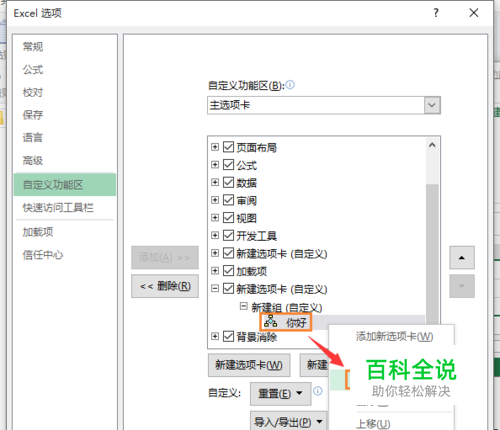The width and height of the screenshot is (500, 430).
Task: Select the 背景消除 row text
Action: [x=257, y=337]
